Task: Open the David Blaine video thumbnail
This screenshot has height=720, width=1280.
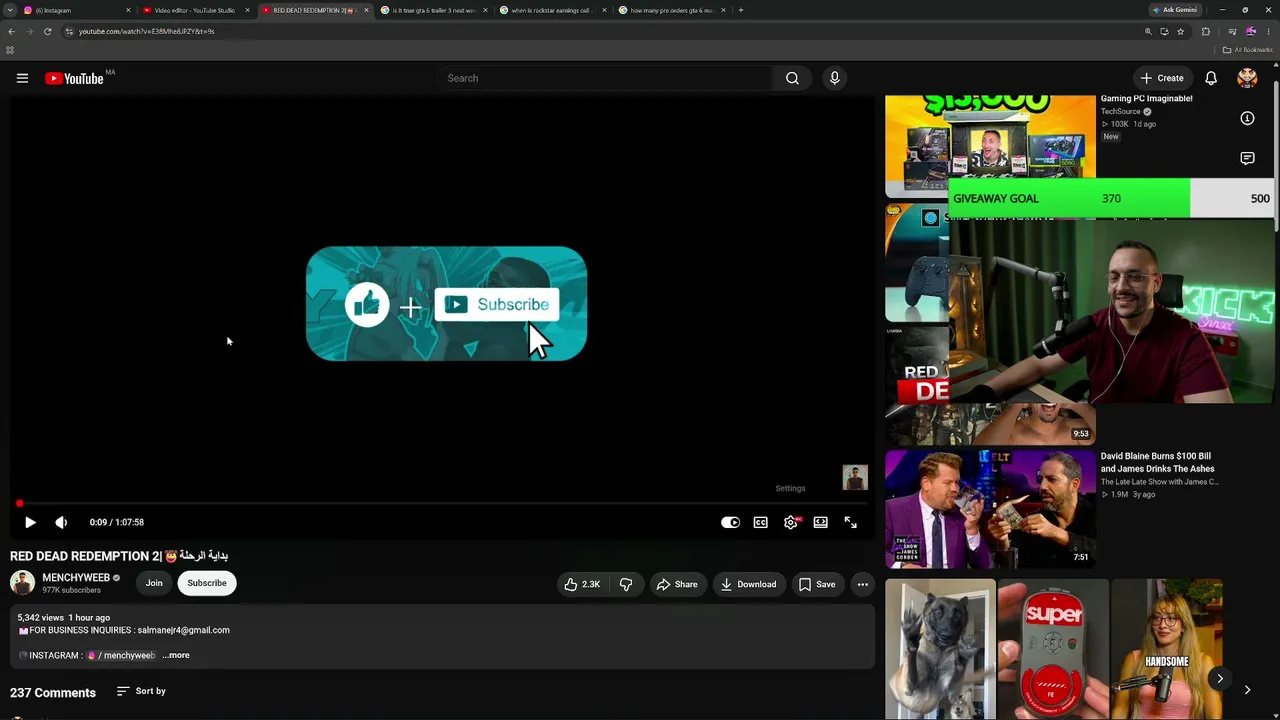Action: [990, 509]
